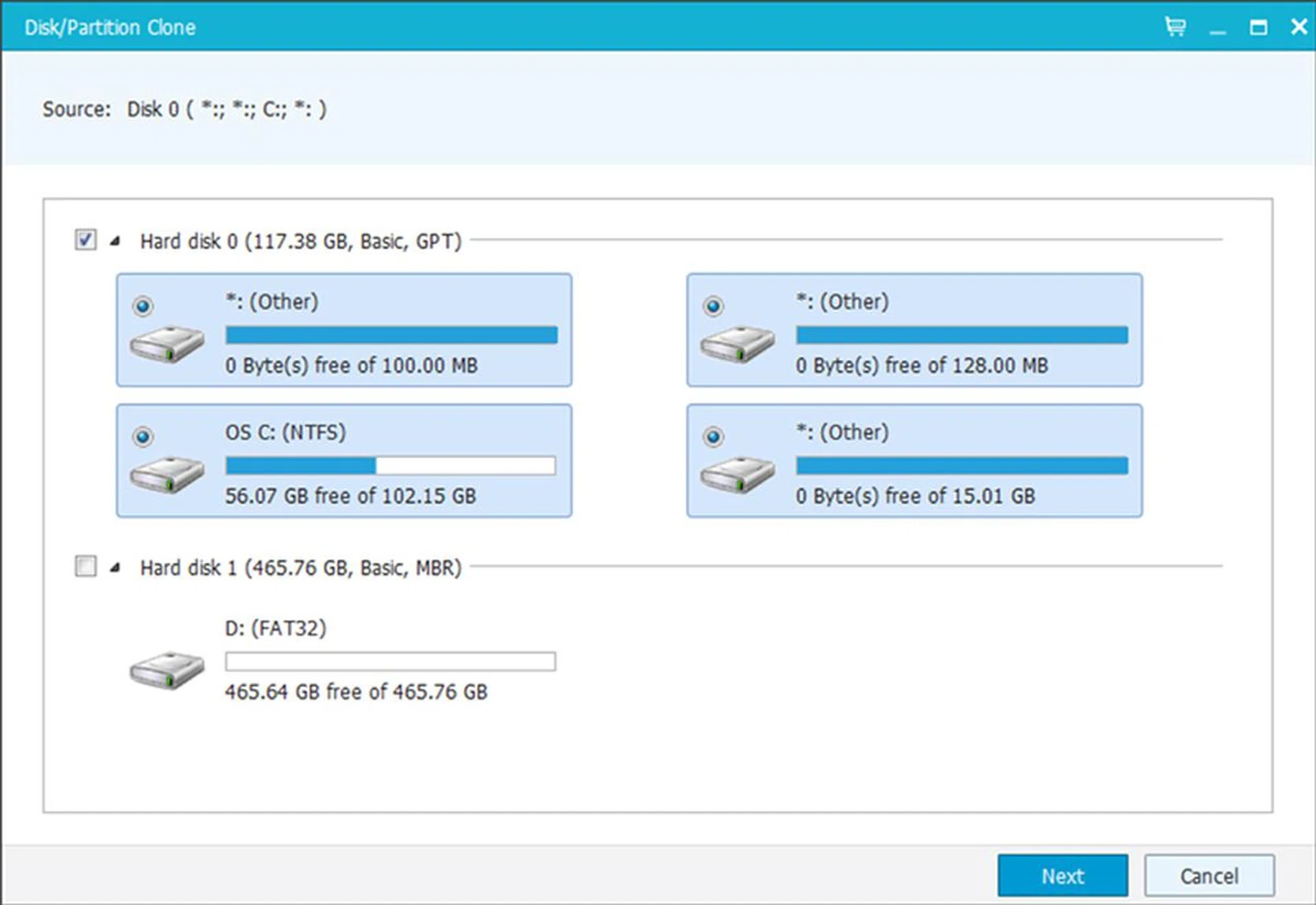Viewport: 1316px width, 905px height.
Task: Click the Source Disk 0 header text
Action: click(184, 109)
